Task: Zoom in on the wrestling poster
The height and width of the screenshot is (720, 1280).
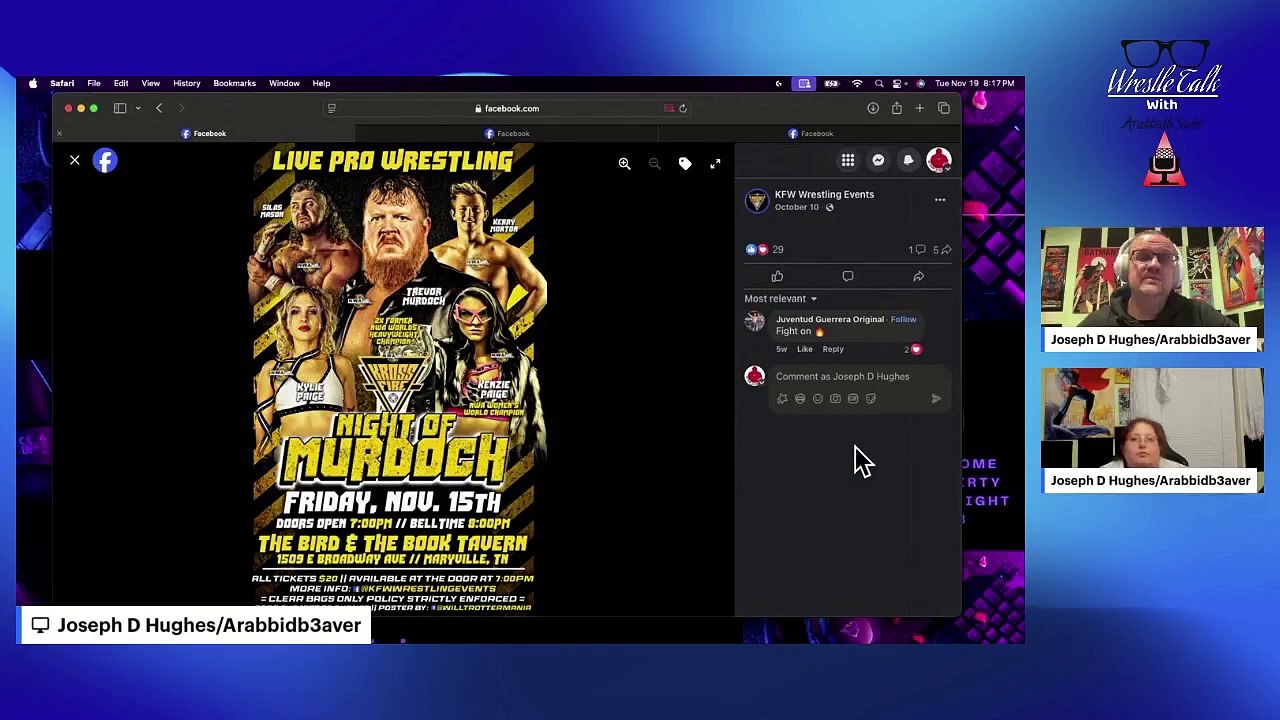Action: tap(624, 163)
